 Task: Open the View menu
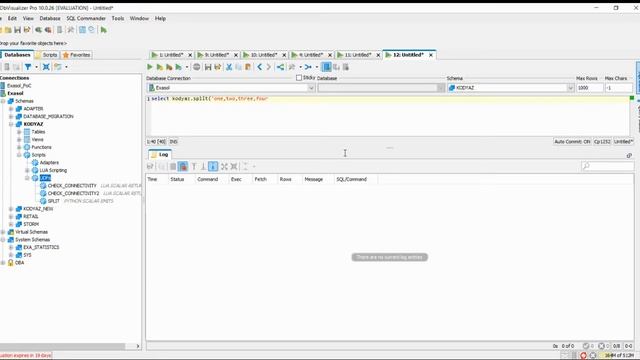pyautogui.click(x=28, y=18)
